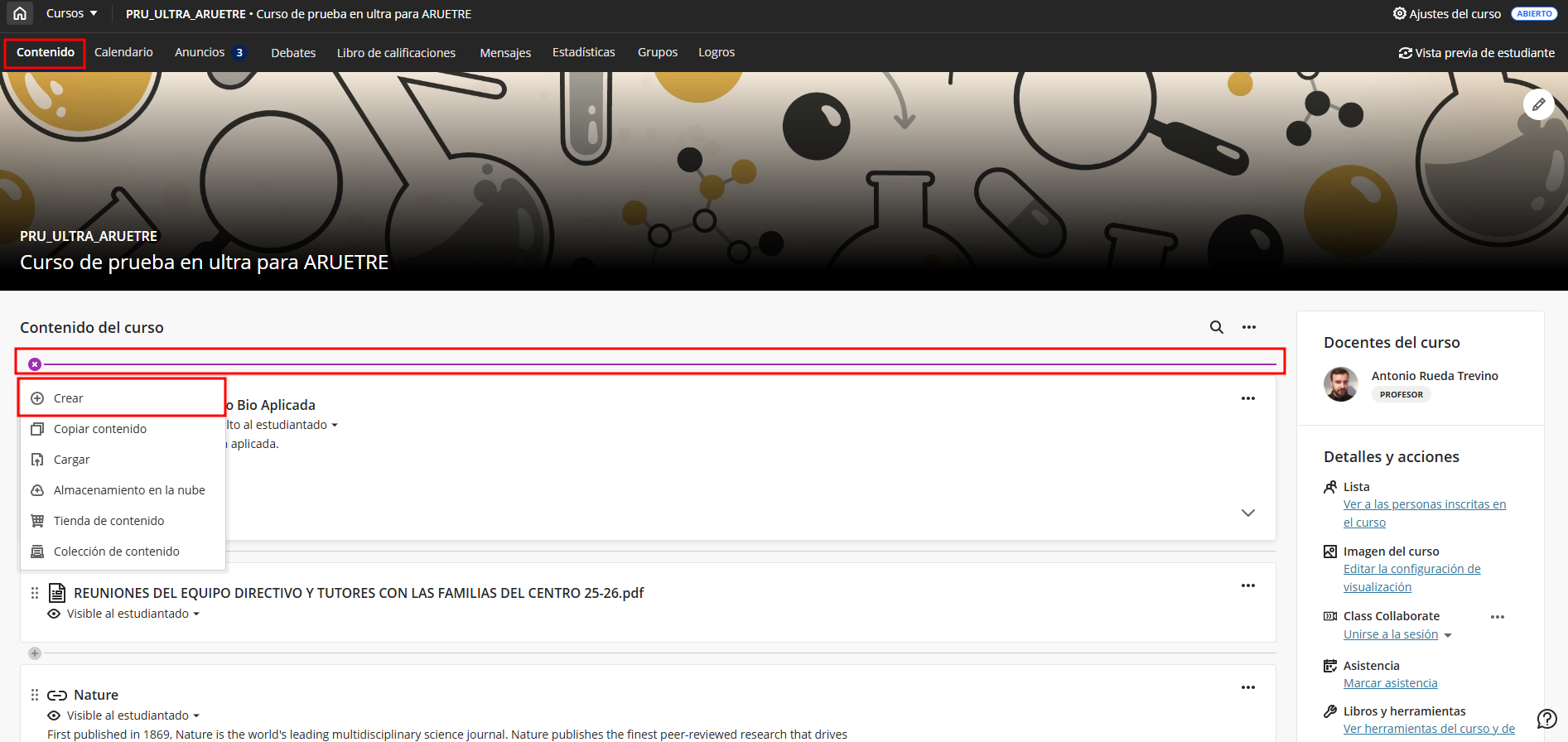
Task: Click Antonio Rueda Trevino's profile photo
Action: coord(1340,384)
